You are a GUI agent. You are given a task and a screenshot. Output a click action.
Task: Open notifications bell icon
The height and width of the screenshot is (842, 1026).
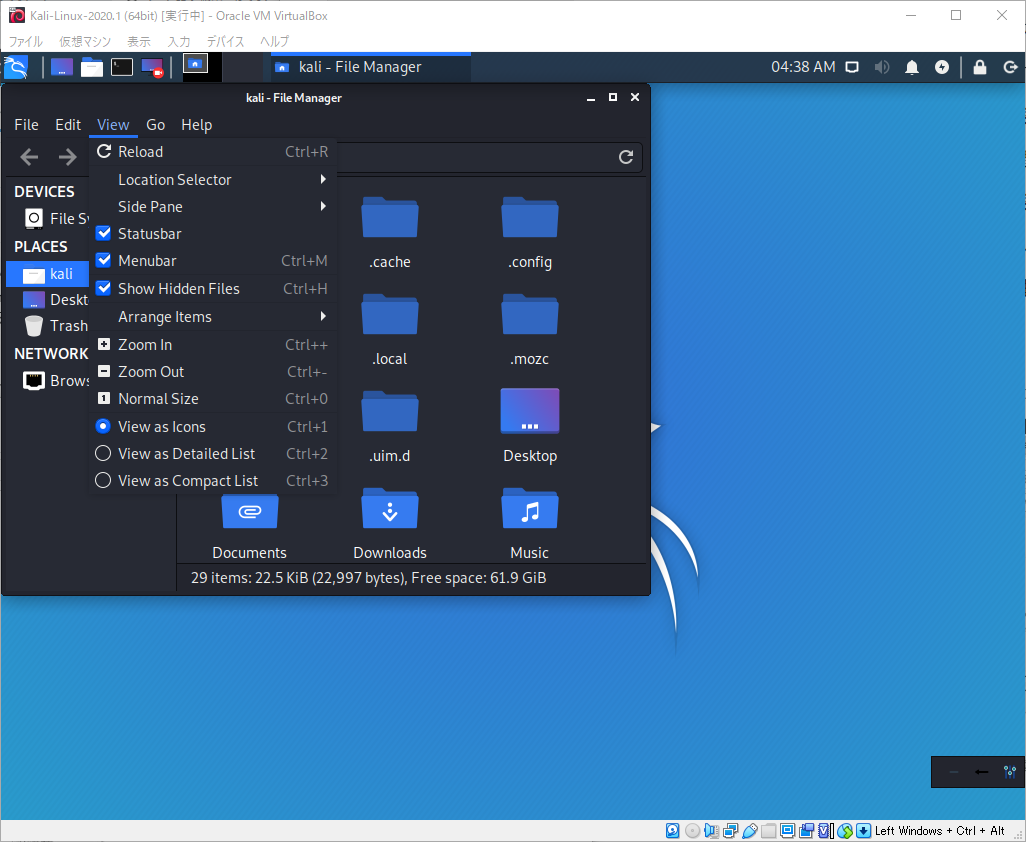click(911, 67)
